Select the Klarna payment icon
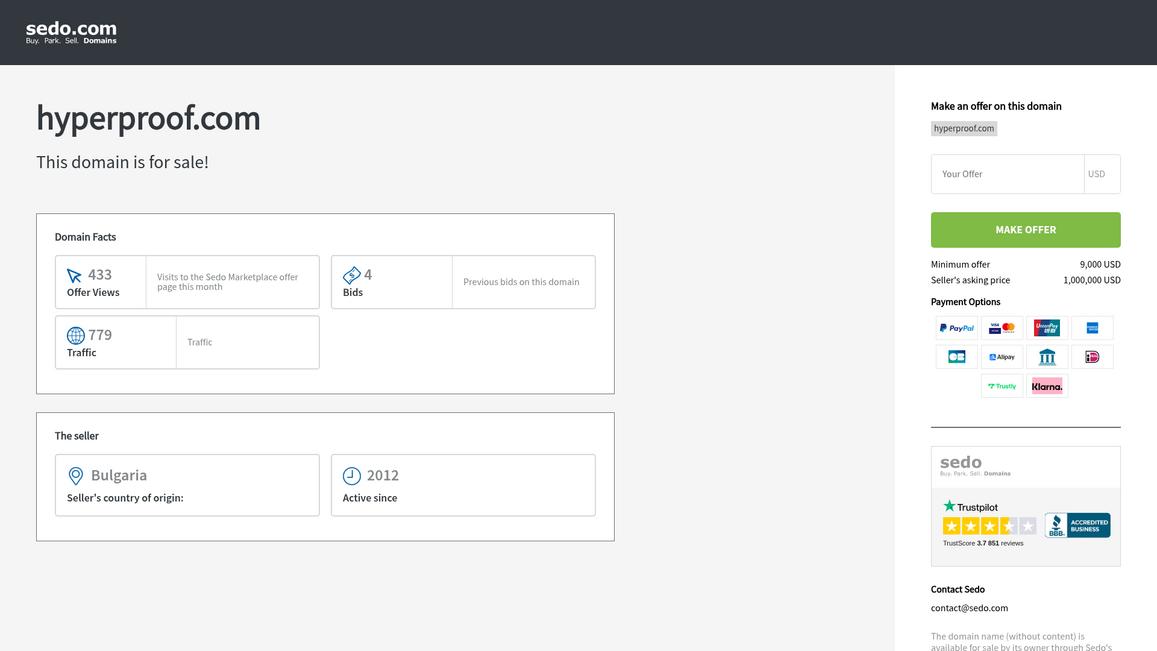Viewport: 1157px width, 651px height. click(1047, 386)
